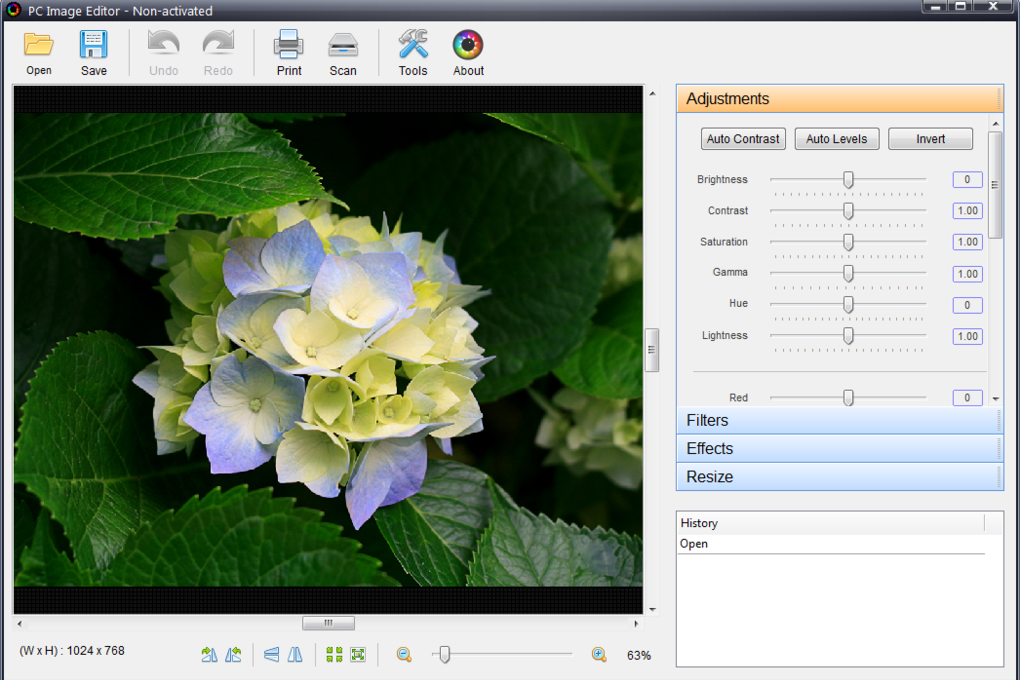The height and width of the screenshot is (680, 1020).
Task: Click the canvas vertical scrollbar thumb
Action: tap(652, 349)
